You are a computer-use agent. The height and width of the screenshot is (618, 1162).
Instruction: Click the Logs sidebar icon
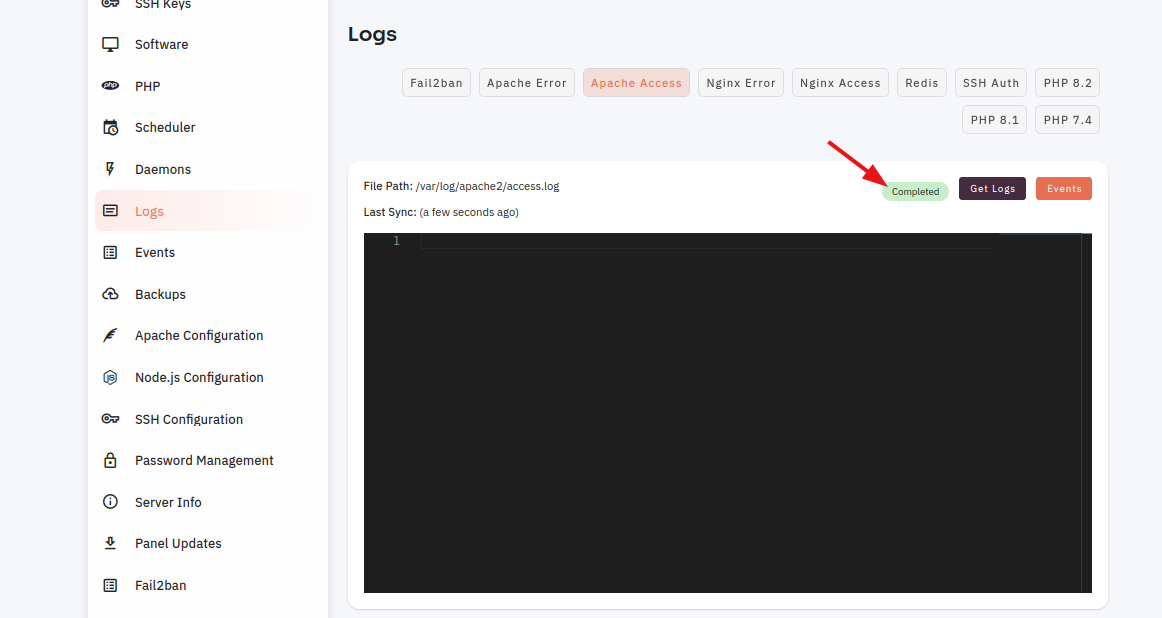[110, 211]
